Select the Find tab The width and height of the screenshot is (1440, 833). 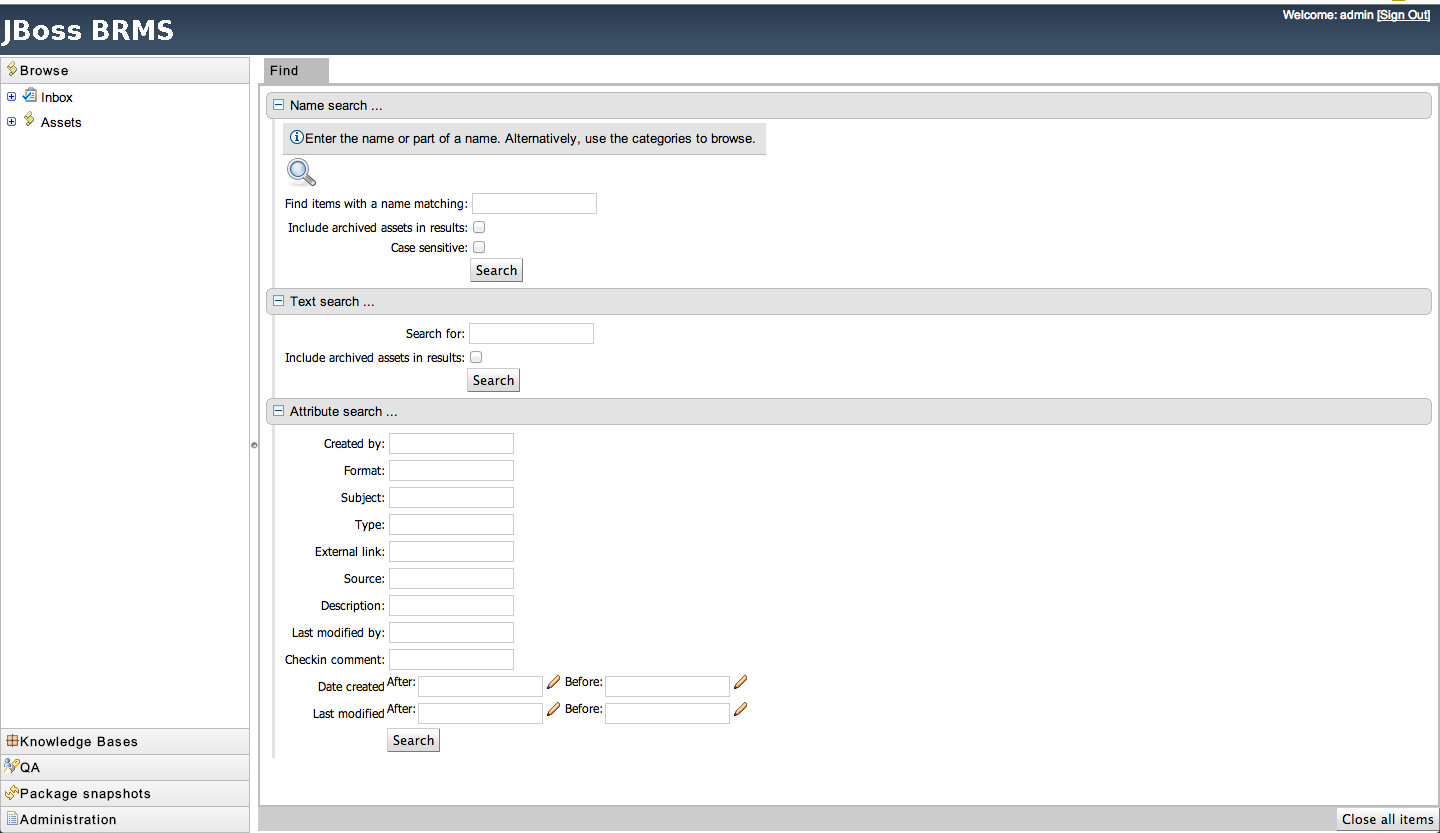pos(295,71)
